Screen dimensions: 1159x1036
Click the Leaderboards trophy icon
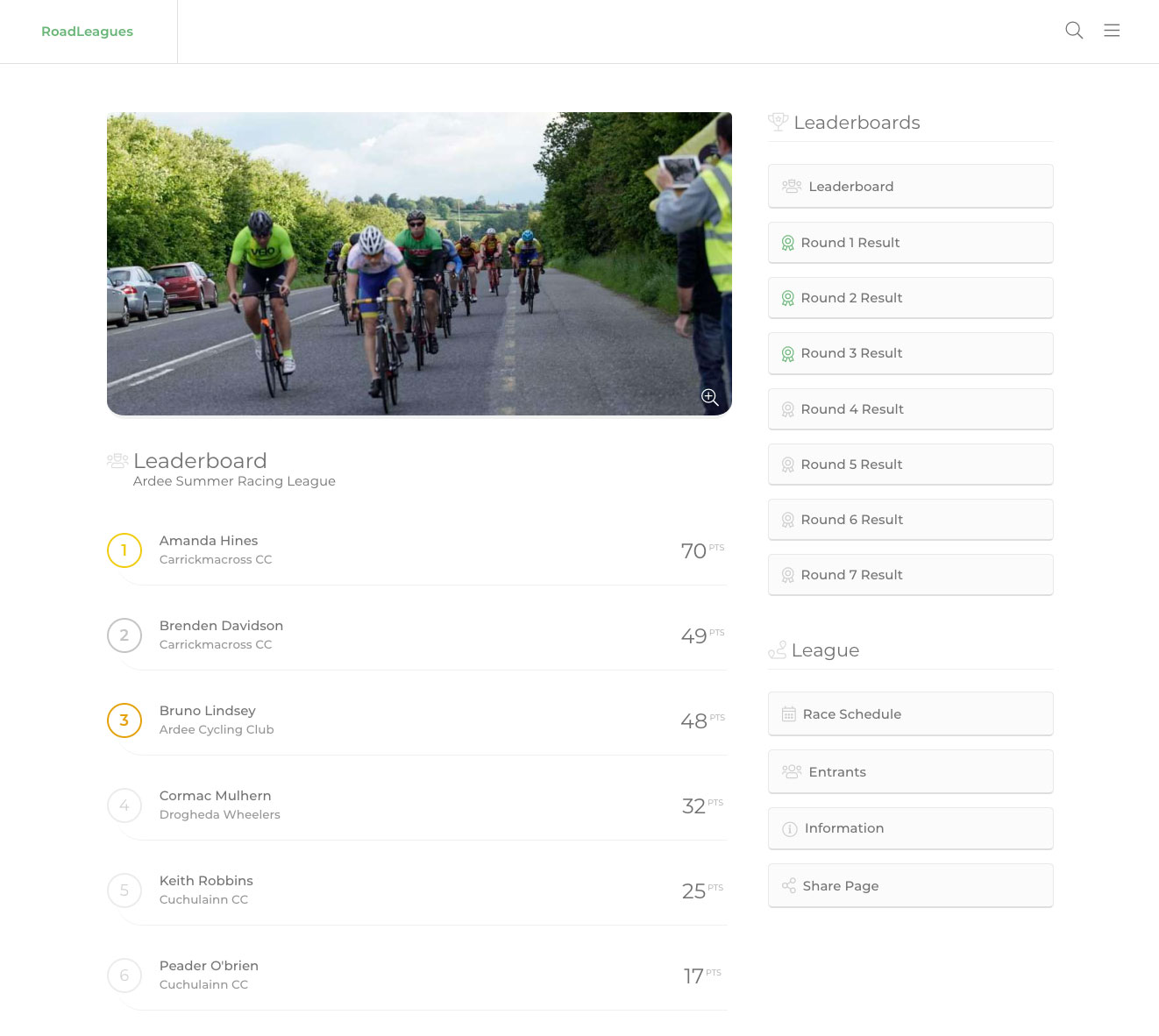[x=778, y=122]
